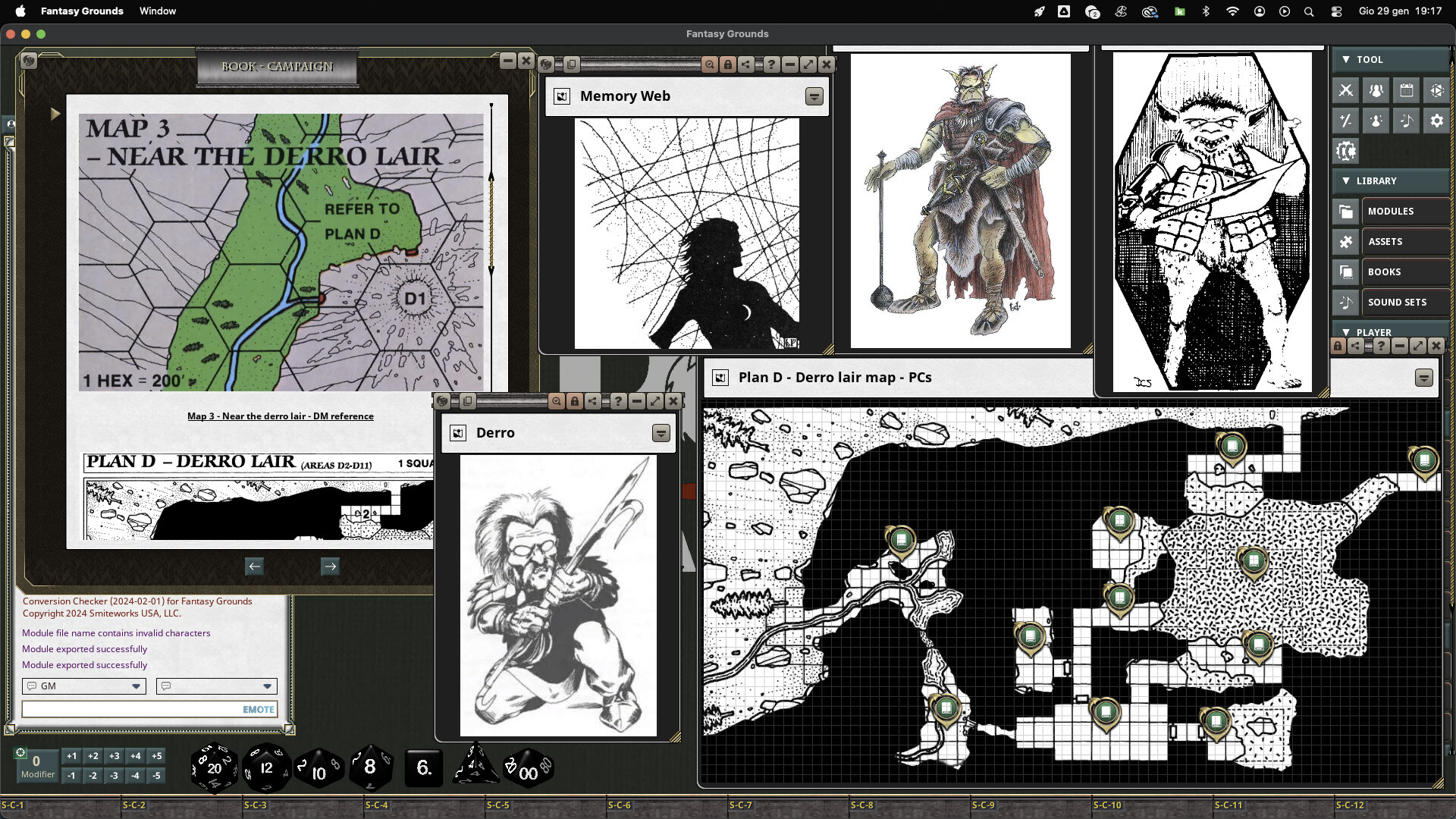Open the +/- Modifiers tool icon

click(x=1346, y=120)
